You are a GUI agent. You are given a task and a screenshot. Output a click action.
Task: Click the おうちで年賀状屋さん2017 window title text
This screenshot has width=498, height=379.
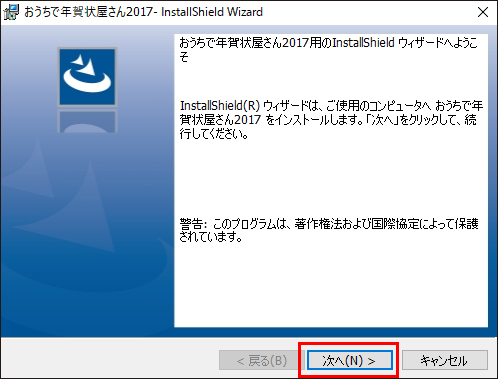[x=89, y=12]
